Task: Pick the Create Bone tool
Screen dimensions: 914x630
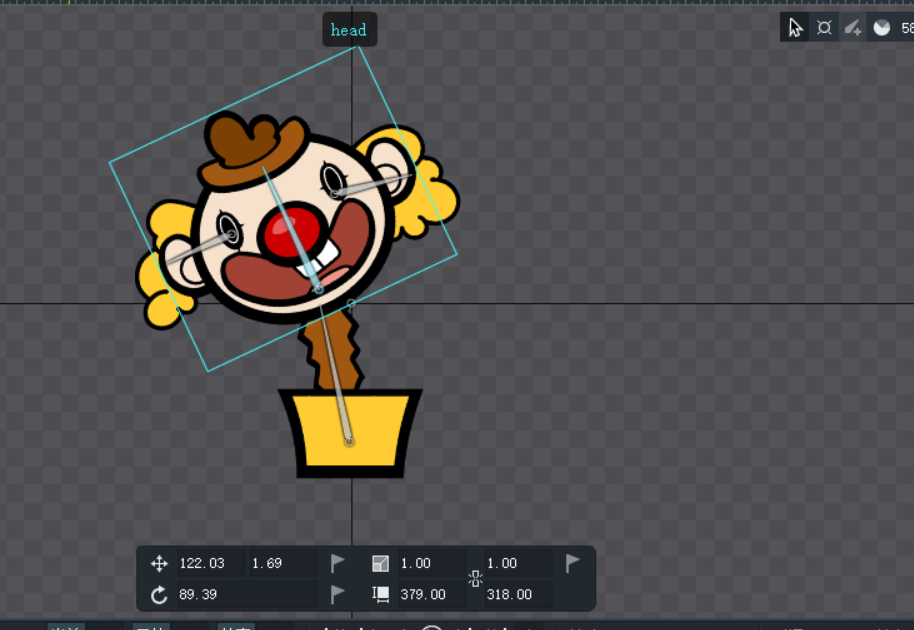Action: pos(852,27)
